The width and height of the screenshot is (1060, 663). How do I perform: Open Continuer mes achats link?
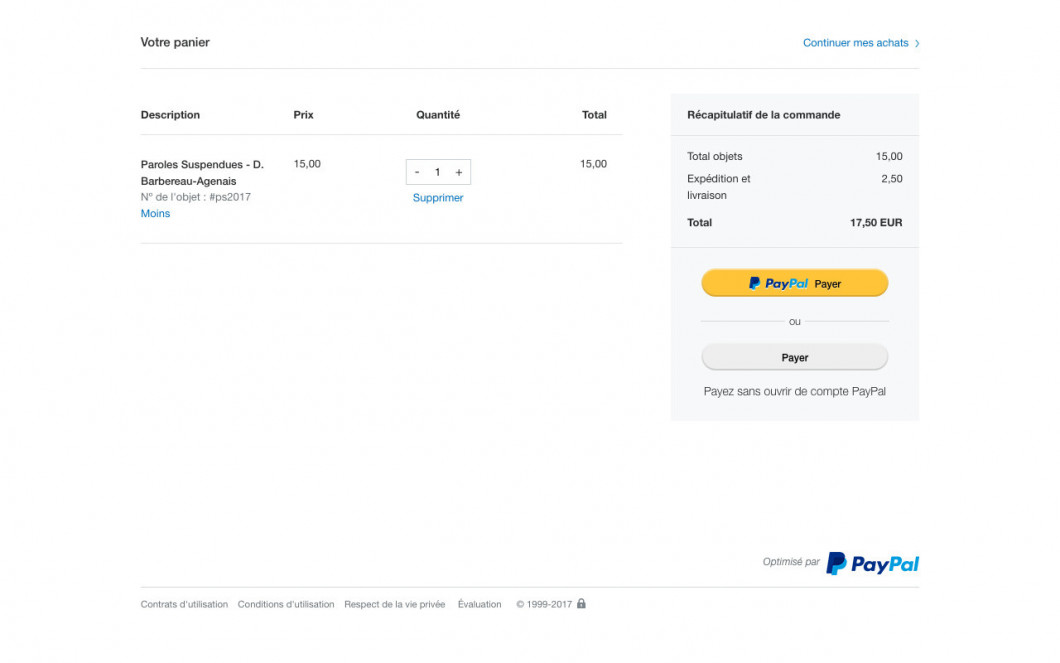pyautogui.click(x=855, y=43)
